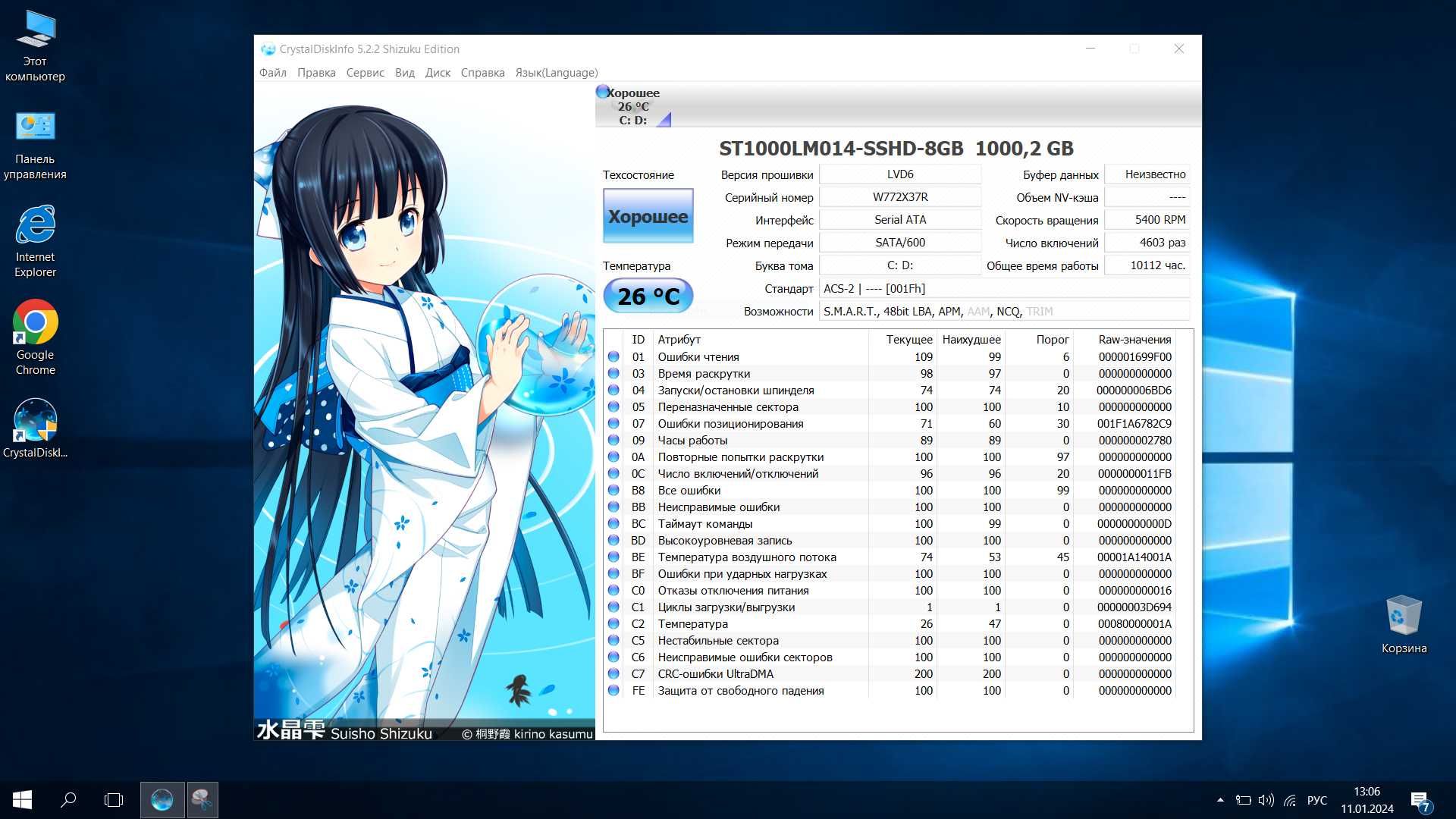Open the Язык(Language) menu

click(x=557, y=73)
